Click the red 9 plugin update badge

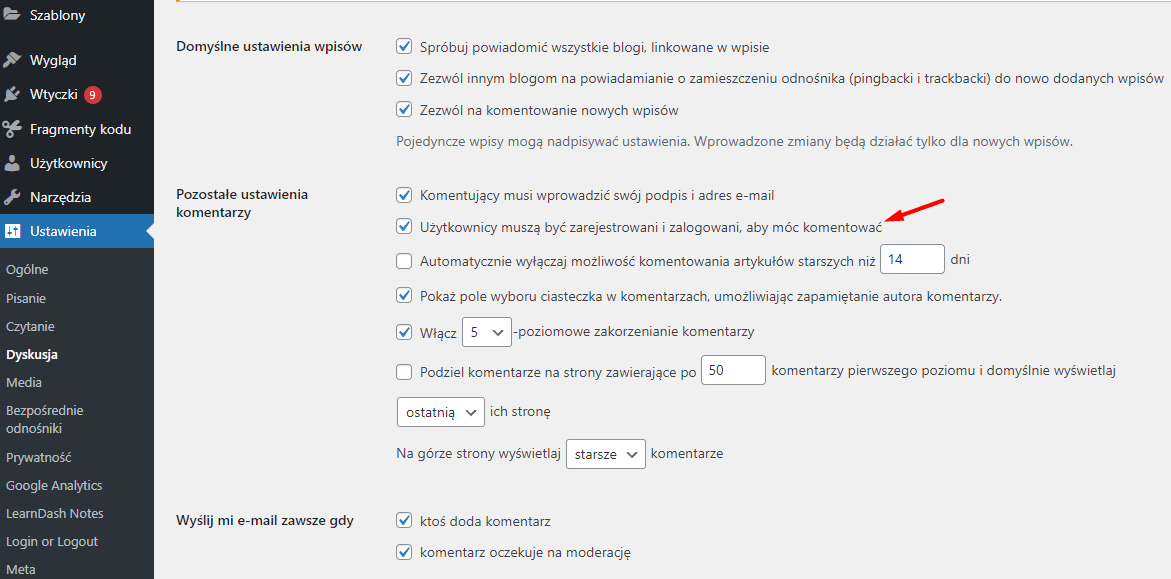click(93, 95)
